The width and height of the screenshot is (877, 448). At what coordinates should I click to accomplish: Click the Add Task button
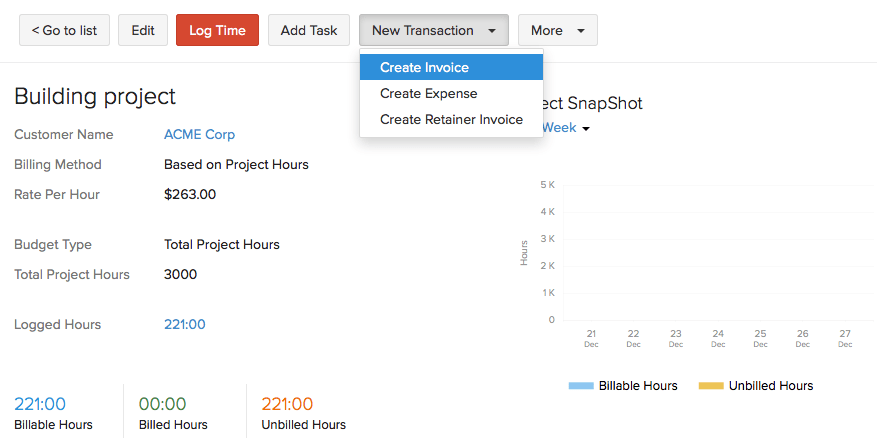pyautogui.click(x=309, y=30)
